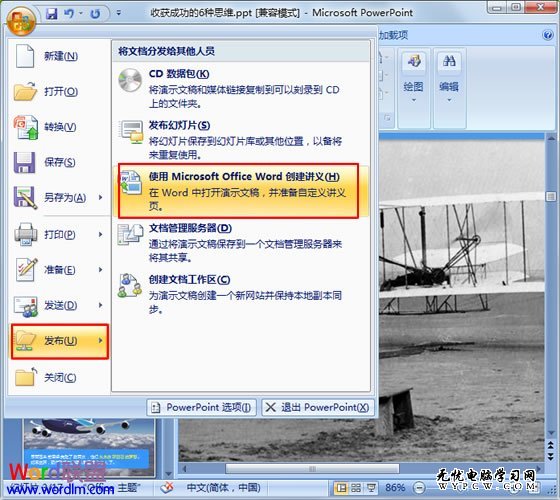Click the Undo arrow in quick access toolbar
Screen dimensions: 560x500
point(69,14)
